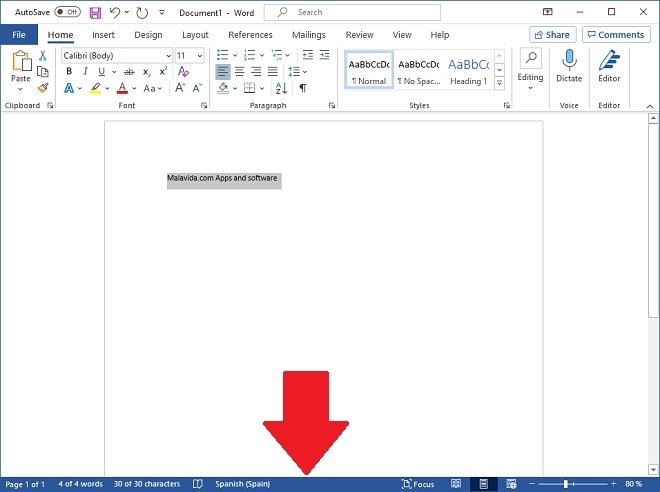The width and height of the screenshot is (660, 492).
Task: Activate the Format Painter brush
Action: click(x=43, y=88)
